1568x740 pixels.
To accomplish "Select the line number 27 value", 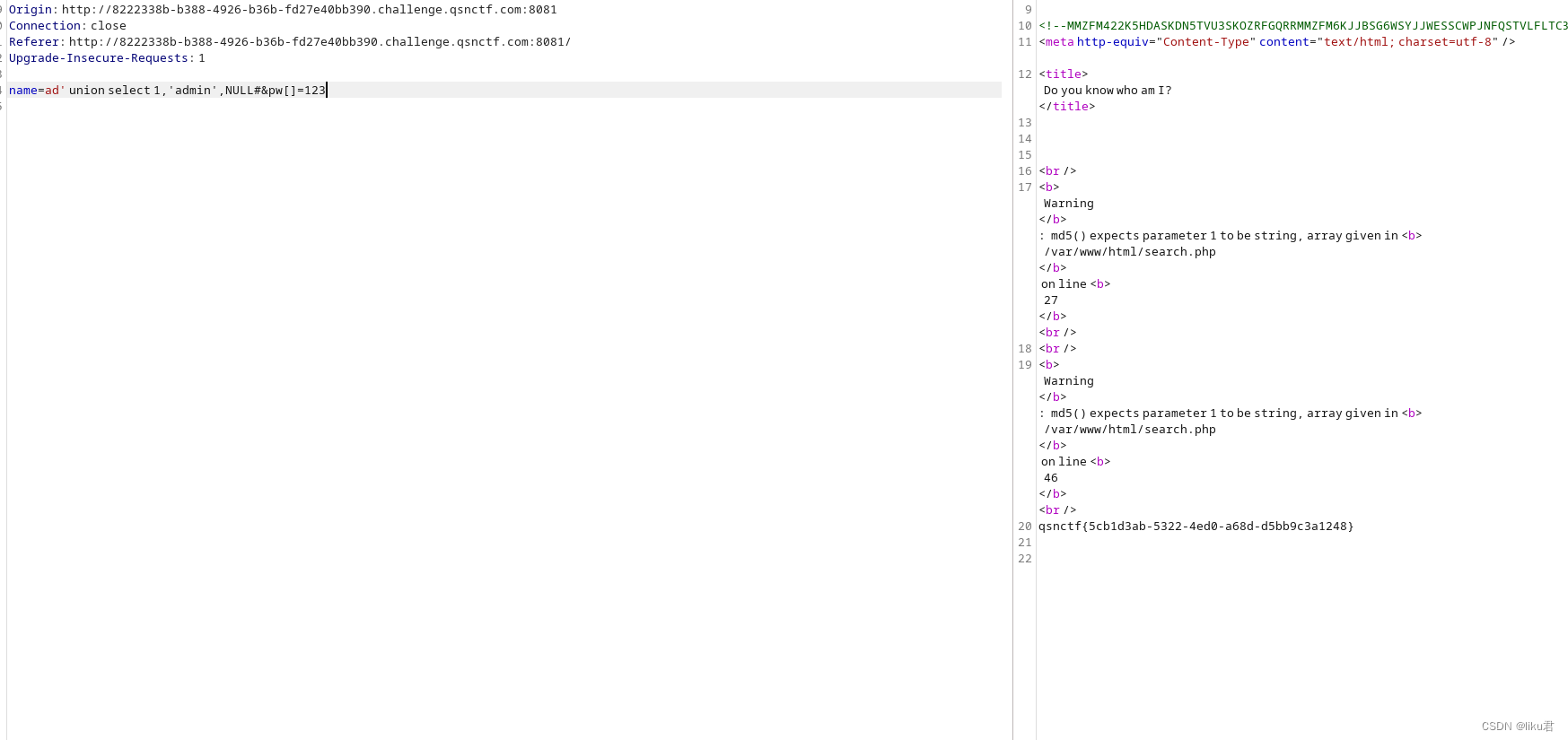I will tap(1051, 300).
